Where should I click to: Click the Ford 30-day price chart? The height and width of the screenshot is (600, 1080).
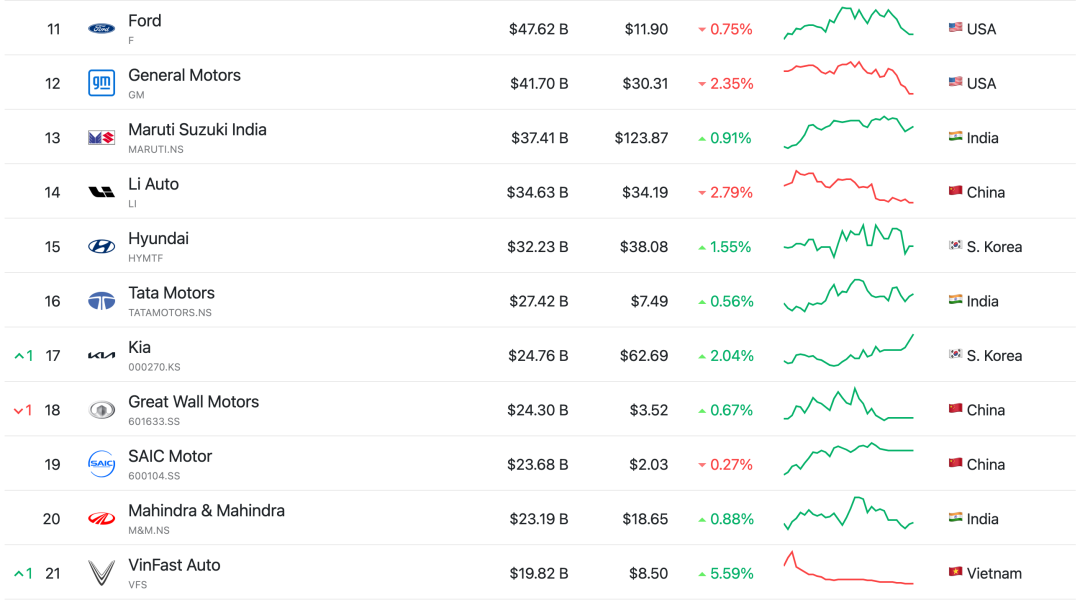pos(848,23)
